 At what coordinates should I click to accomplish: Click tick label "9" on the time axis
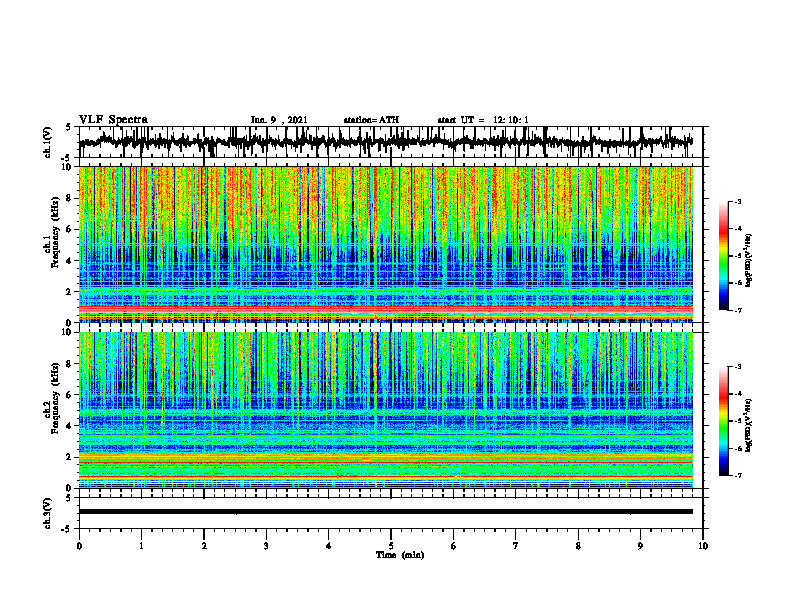coord(640,546)
